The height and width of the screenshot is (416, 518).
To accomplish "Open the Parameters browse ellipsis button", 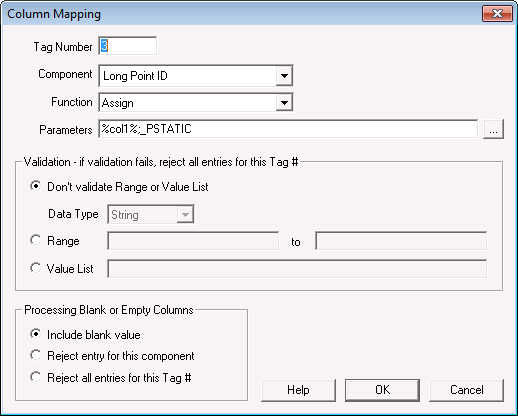I will tap(493, 129).
